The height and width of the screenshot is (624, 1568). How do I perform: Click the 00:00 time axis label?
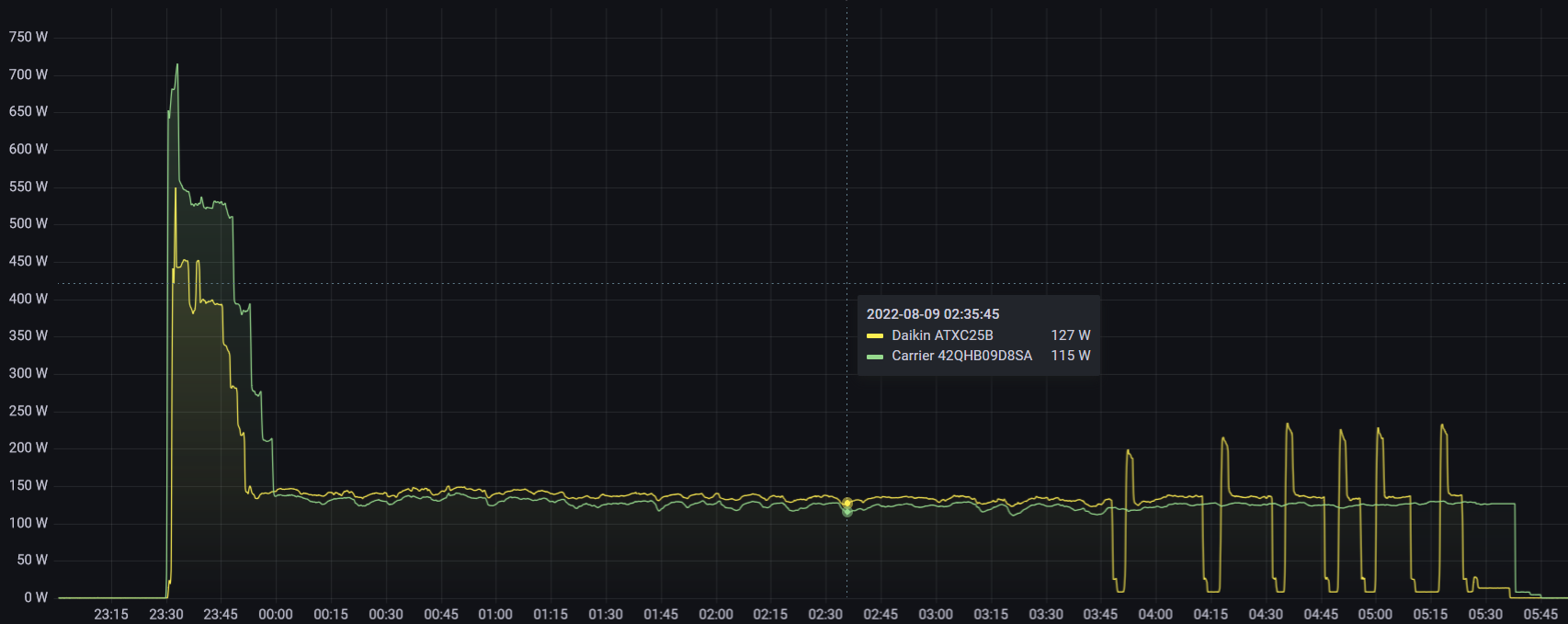click(x=276, y=614)
